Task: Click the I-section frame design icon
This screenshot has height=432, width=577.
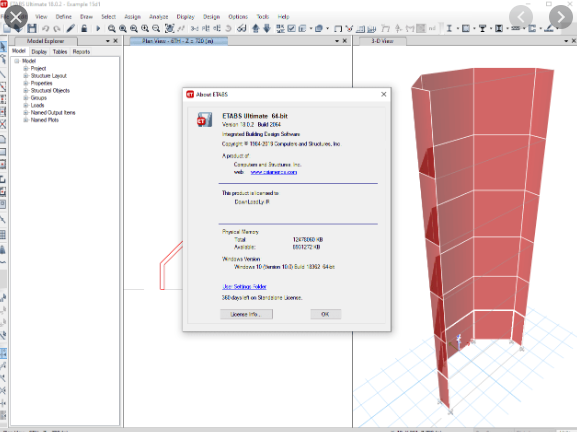Action: [449, 28]
